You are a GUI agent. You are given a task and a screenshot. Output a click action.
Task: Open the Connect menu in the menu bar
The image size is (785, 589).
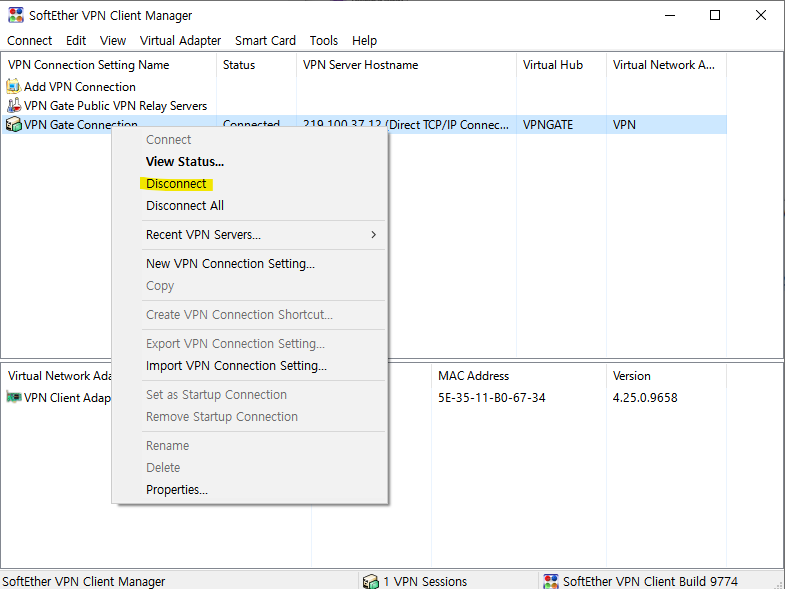[x=30, y=41]
